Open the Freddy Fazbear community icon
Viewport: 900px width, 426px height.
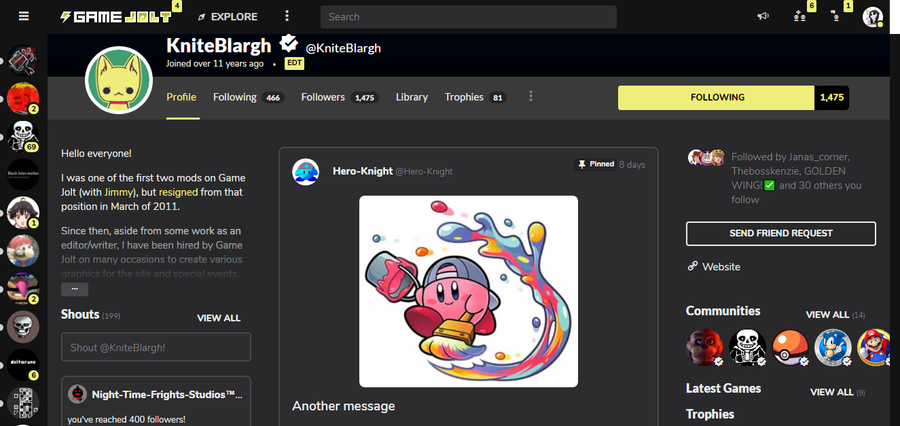704,347
